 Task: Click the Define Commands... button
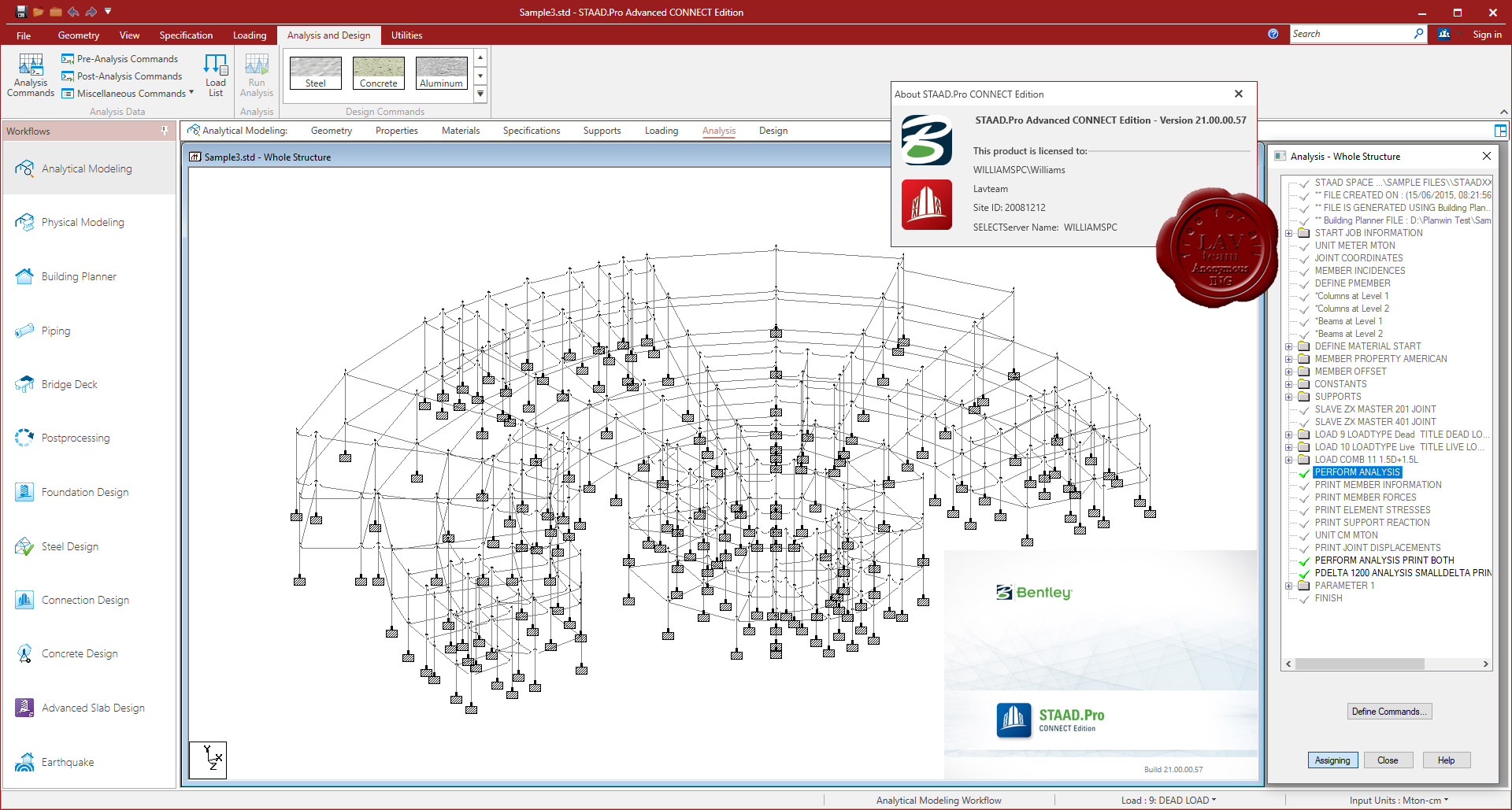1389,712
